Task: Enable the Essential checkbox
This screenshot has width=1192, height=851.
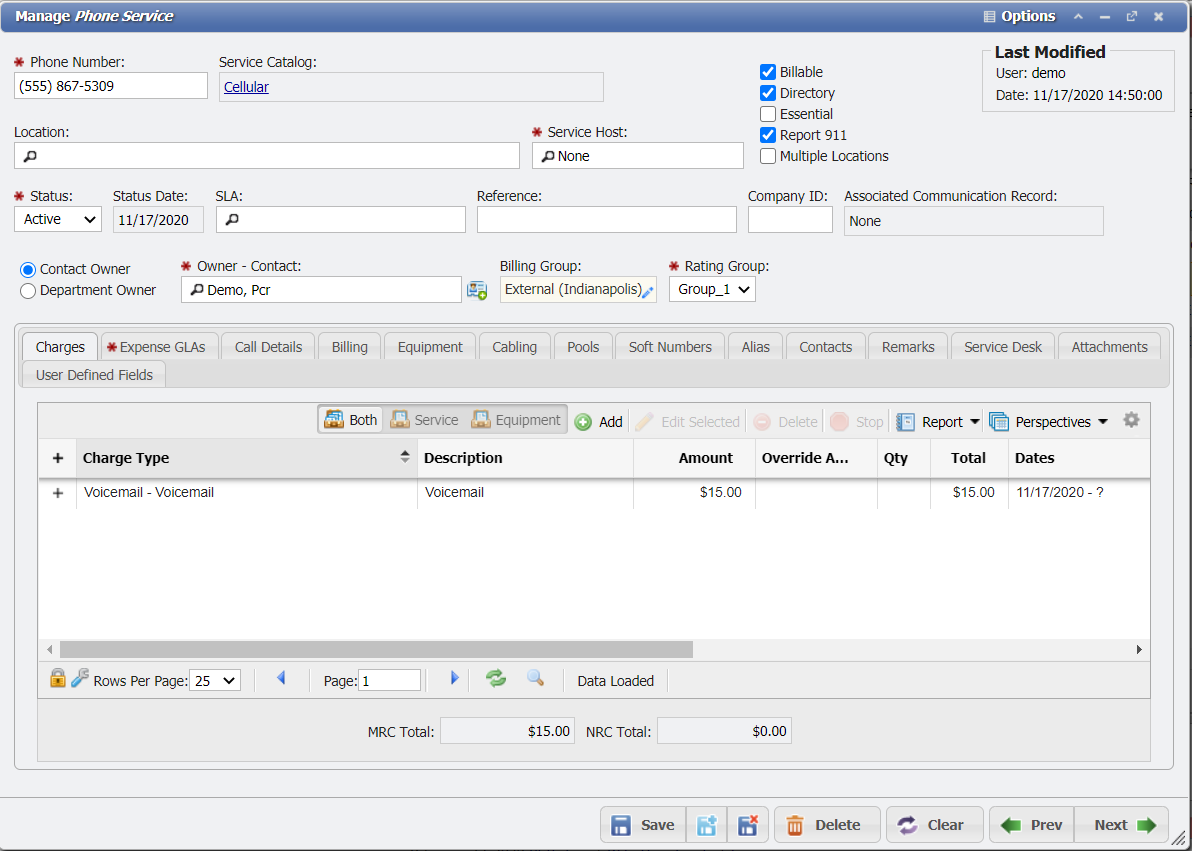Action: click(767, 113)
